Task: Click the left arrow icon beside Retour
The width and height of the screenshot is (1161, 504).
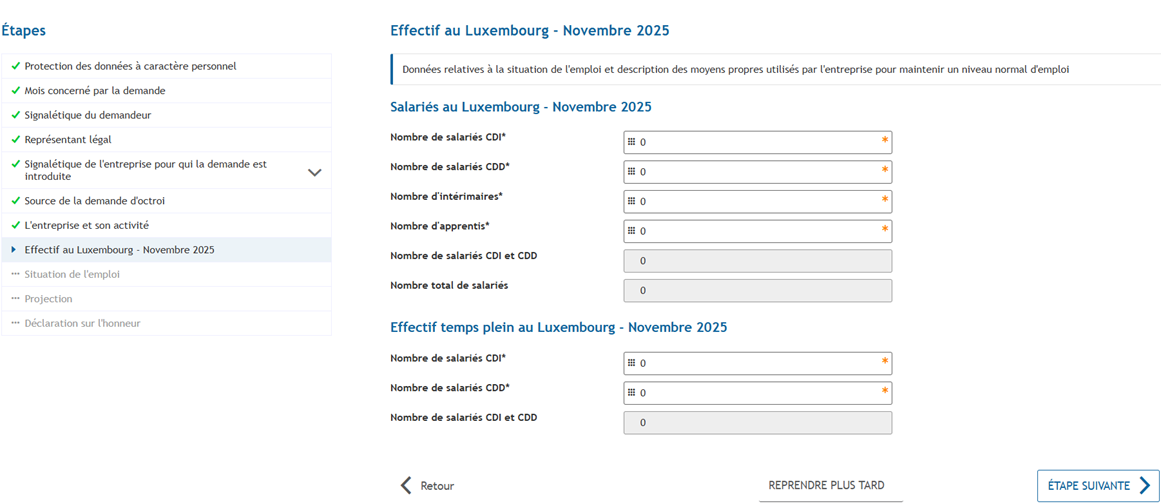Action: tap(406, 486)
